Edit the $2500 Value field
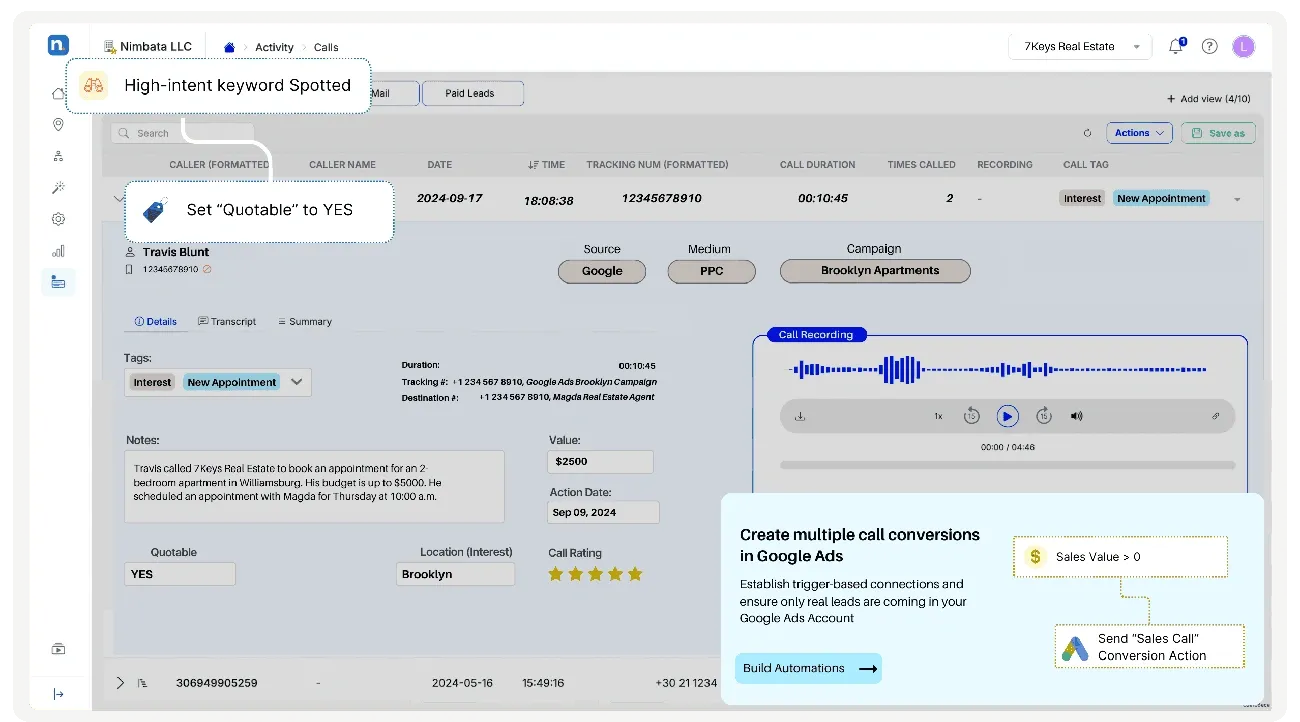 pyautogui.click(x=600, y=462)
